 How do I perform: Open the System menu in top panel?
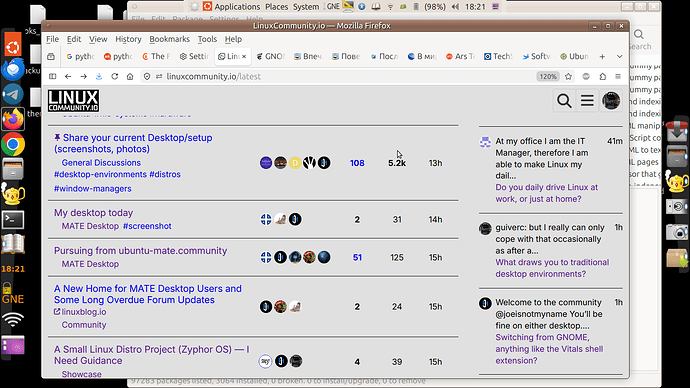click(x=306, y=7)
